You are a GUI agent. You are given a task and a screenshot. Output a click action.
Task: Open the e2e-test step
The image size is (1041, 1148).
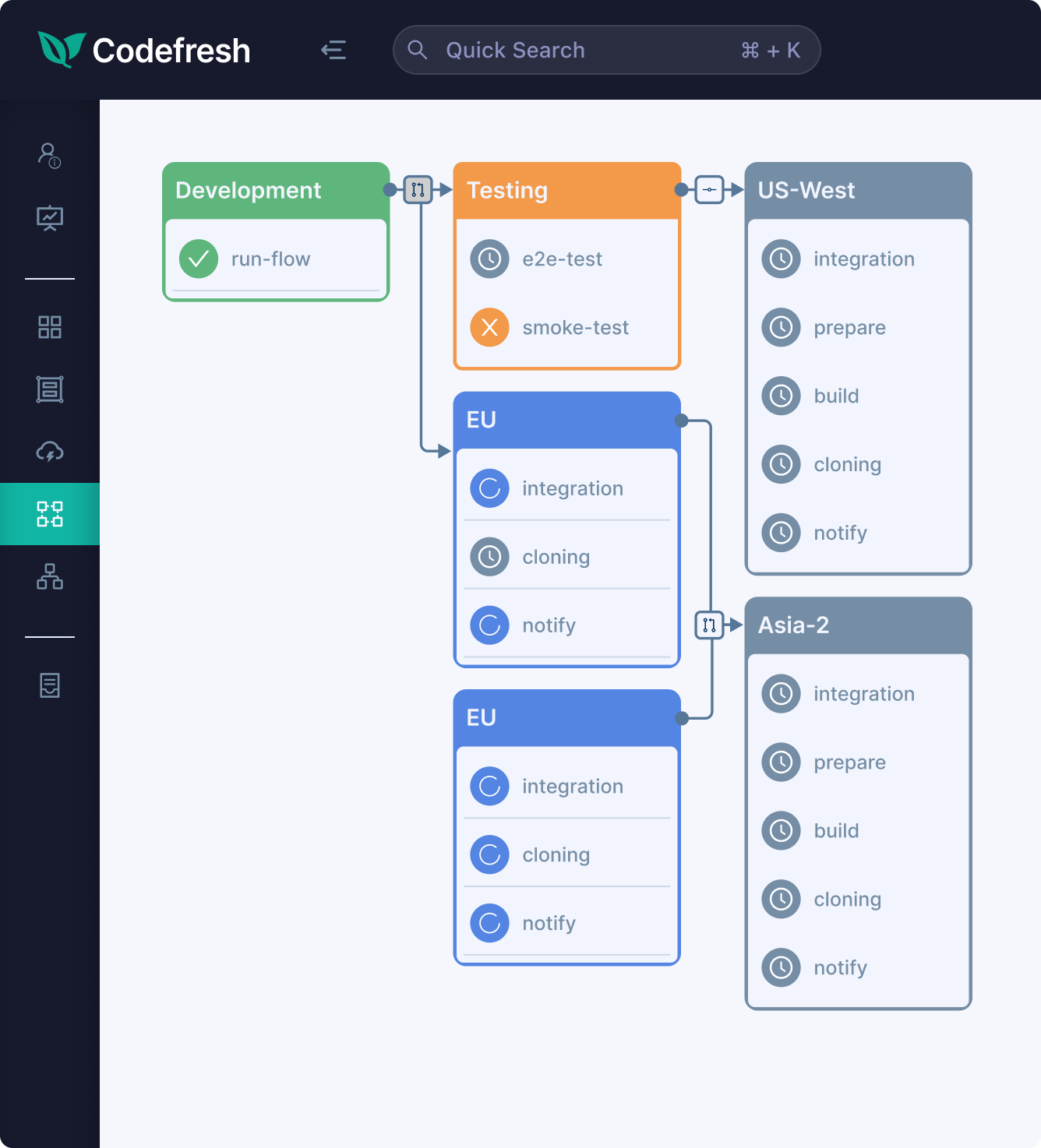point(567,259)
